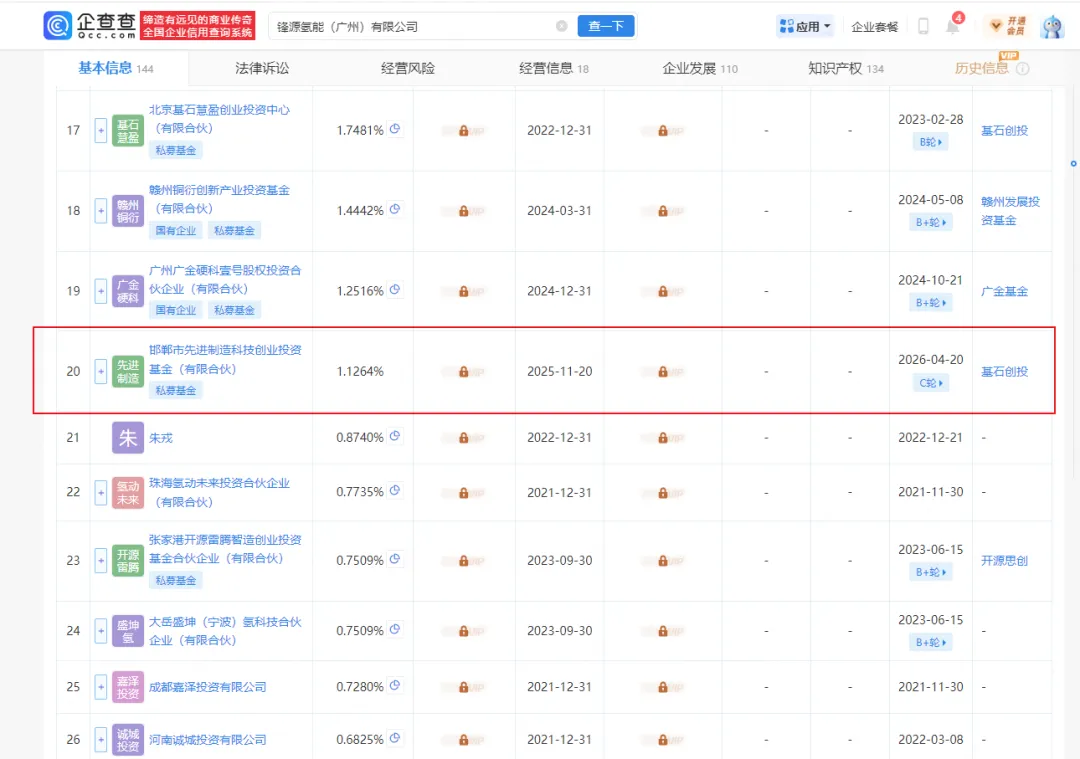Open pie chart icon beside 0.7735%
Image resolution: width=1080 pixels, height=759 pixels.
pos(395,490)
